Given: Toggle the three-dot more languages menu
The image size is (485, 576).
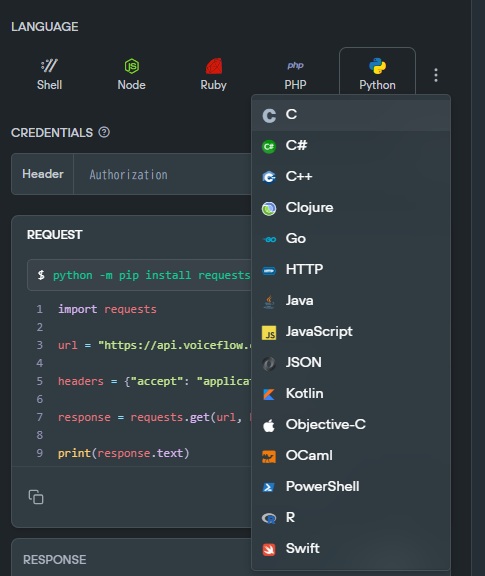Looking at the screenshot, I should [436, 75].
